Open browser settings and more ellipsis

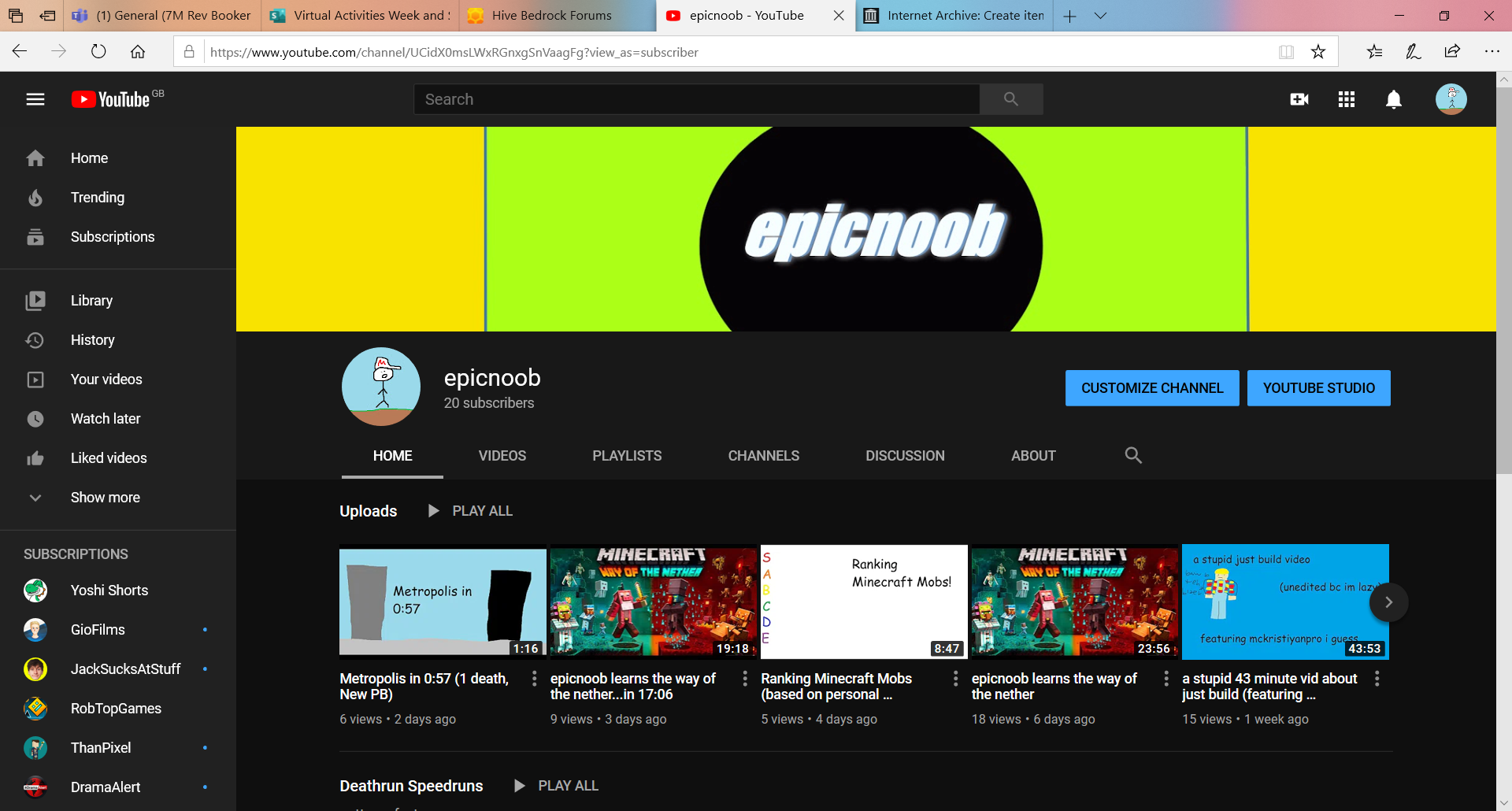(x=1492, y=52)
